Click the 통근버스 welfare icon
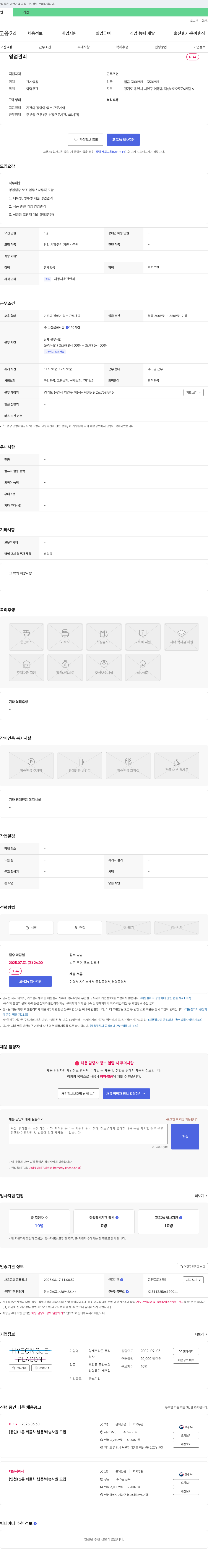The width and height of the screenshot is (208, 1568). pos(26,637)
